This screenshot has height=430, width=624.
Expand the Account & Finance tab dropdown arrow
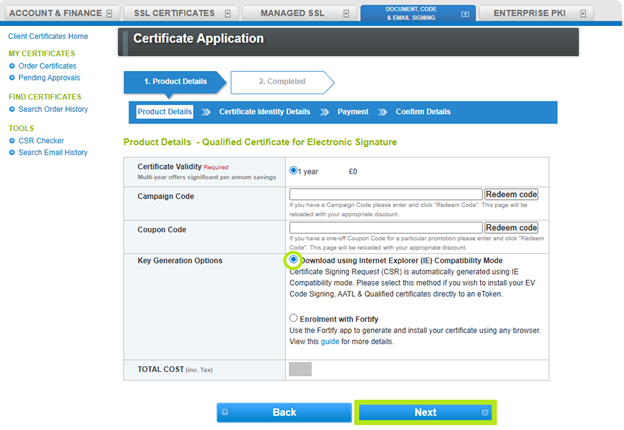tap(112, 13)
